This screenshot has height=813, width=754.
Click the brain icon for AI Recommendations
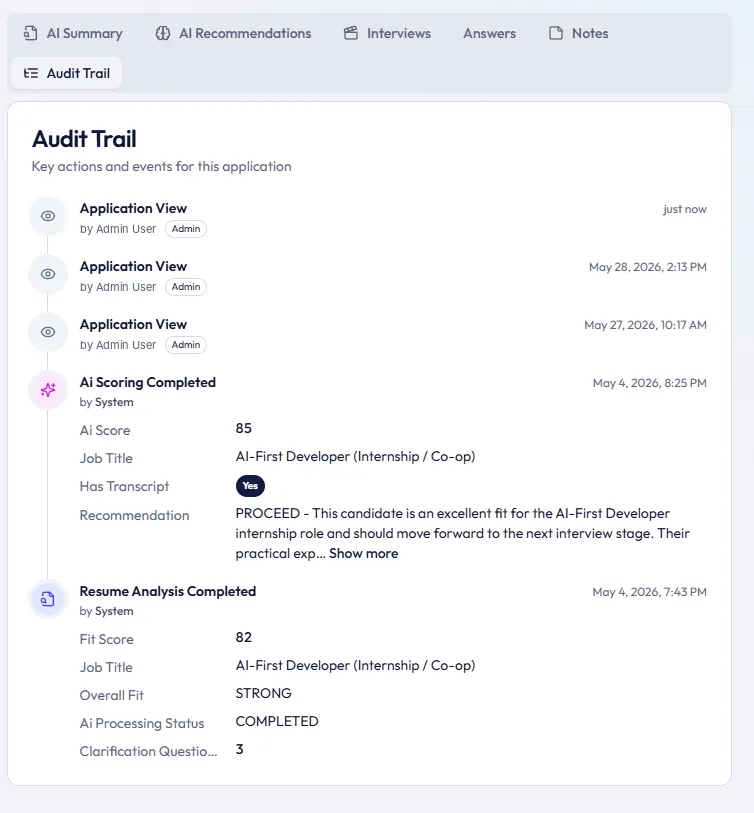point(163,33)
